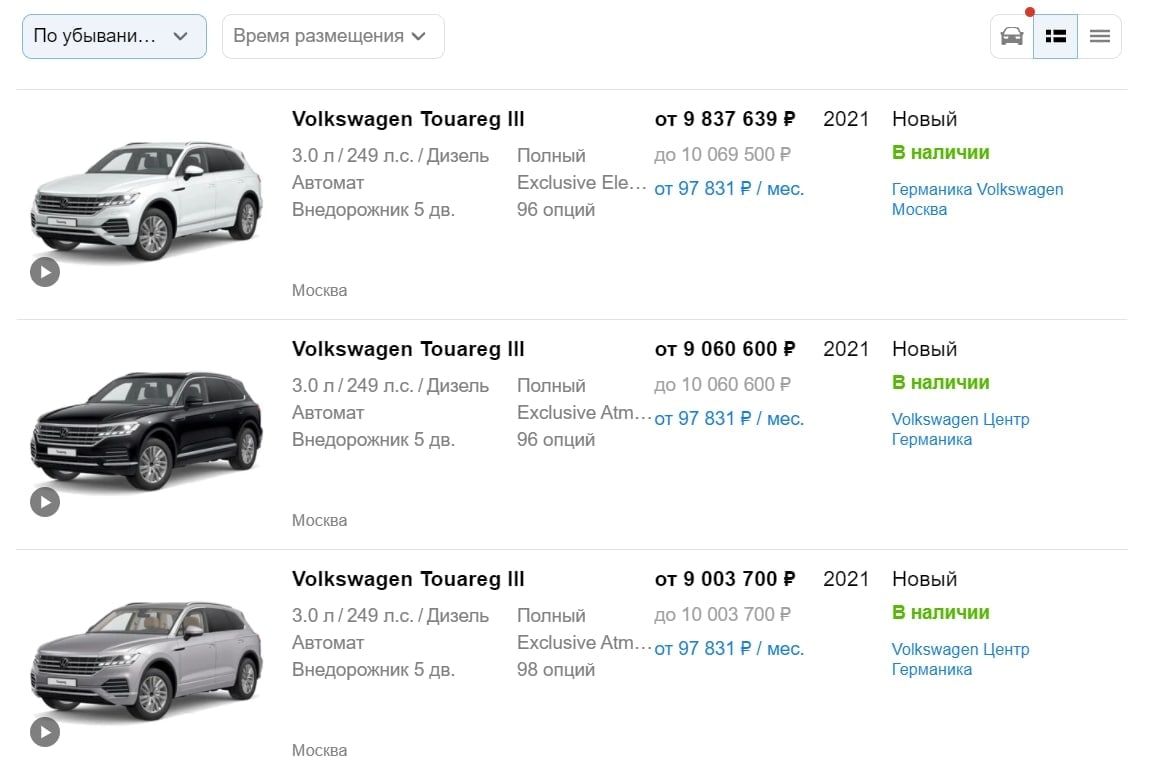Play video of black Touareg
Image resolution: width=1149 pixels, height=766 pixels.
coord(45,502)
